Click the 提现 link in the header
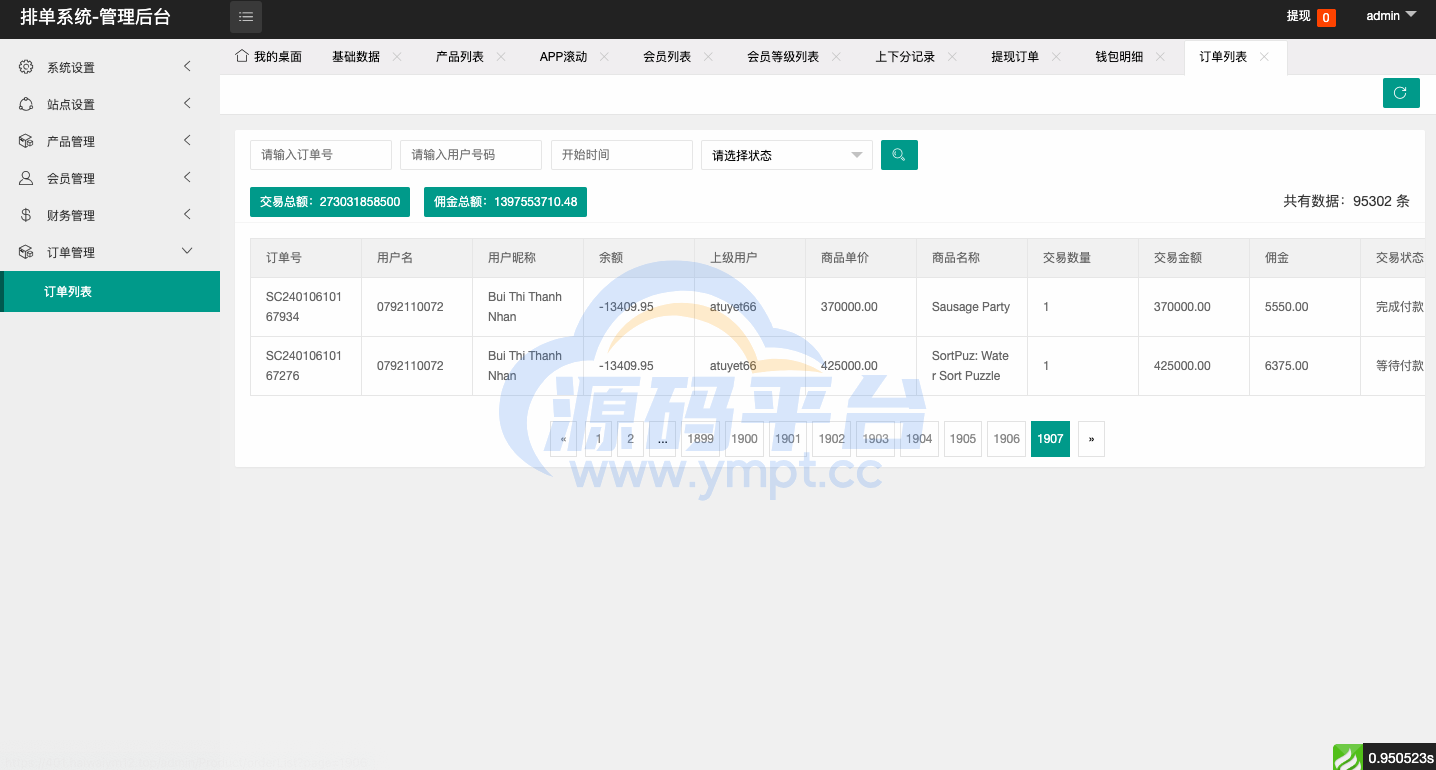Screen dimensions: 1436x770 click(x=1298, y=16)
